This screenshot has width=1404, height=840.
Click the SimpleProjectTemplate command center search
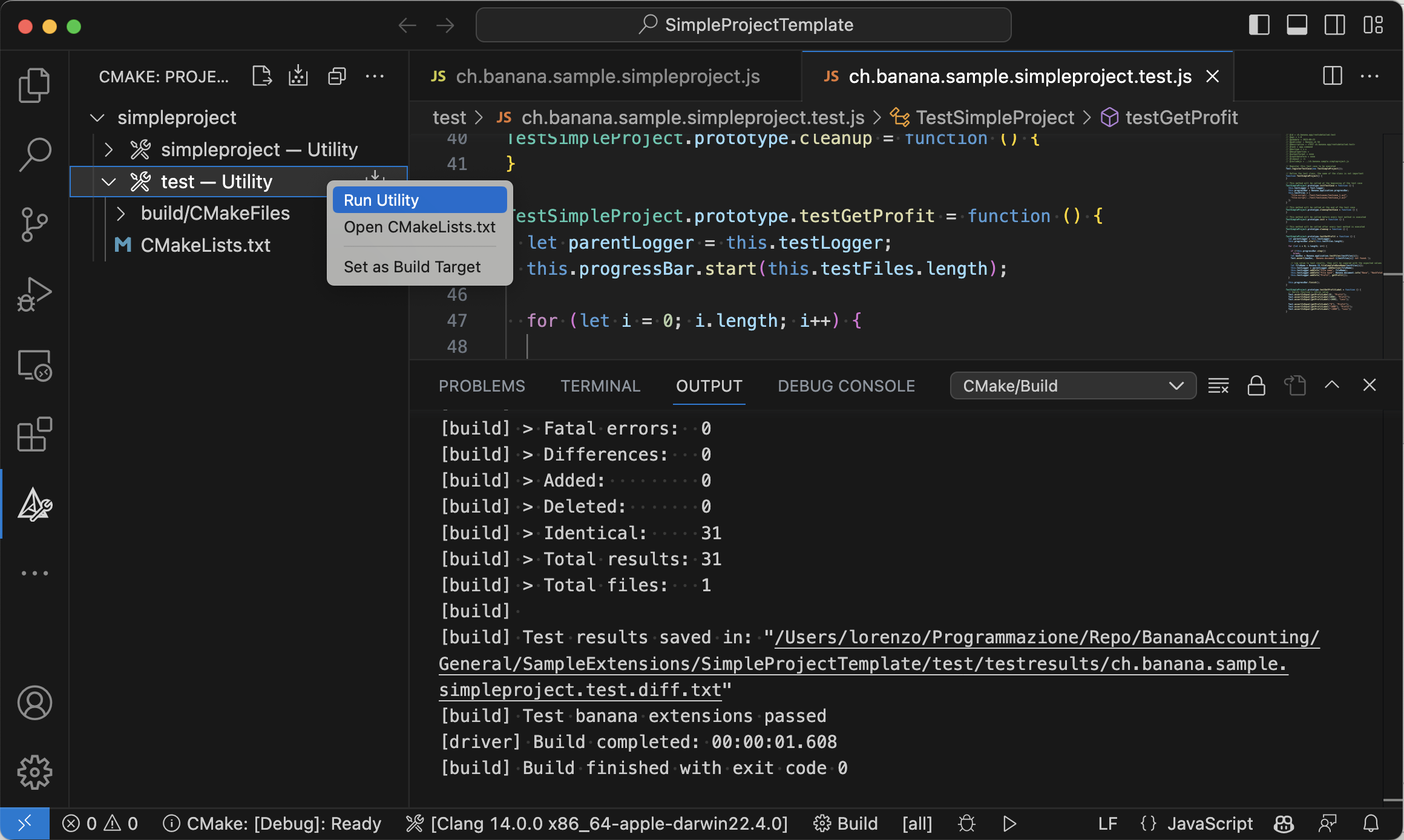pyautogui.click(x=744, y=25)
